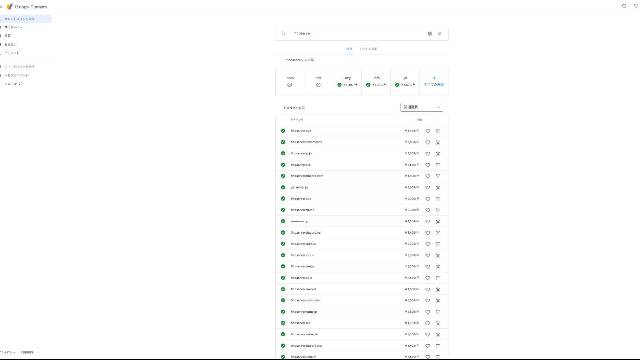This screenshot has width=640, height=360.
Task: Favorite the first domain result with heart icon
Action: 428,131
